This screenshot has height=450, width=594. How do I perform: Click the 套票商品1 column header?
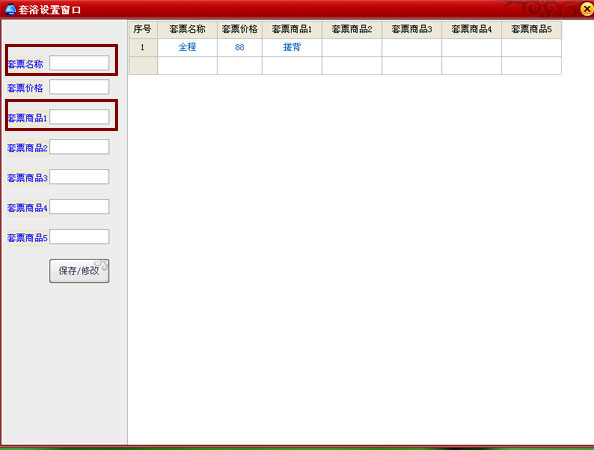click(292, 30)
